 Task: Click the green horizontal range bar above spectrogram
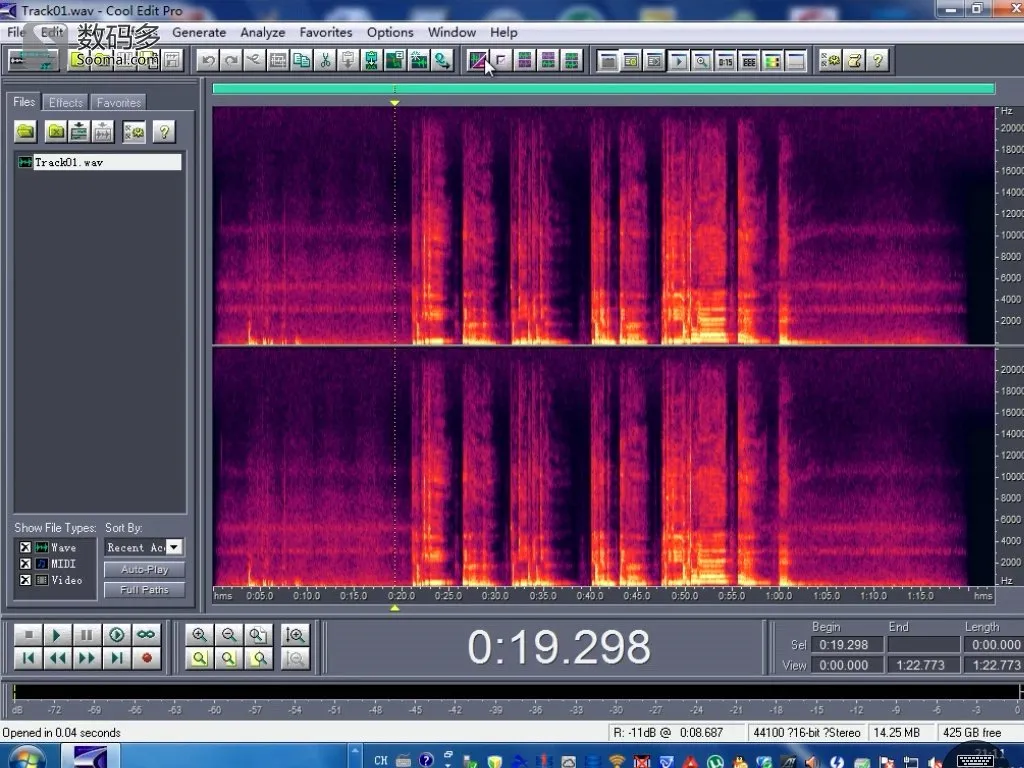pyautogui.click(x=603, y=89)
